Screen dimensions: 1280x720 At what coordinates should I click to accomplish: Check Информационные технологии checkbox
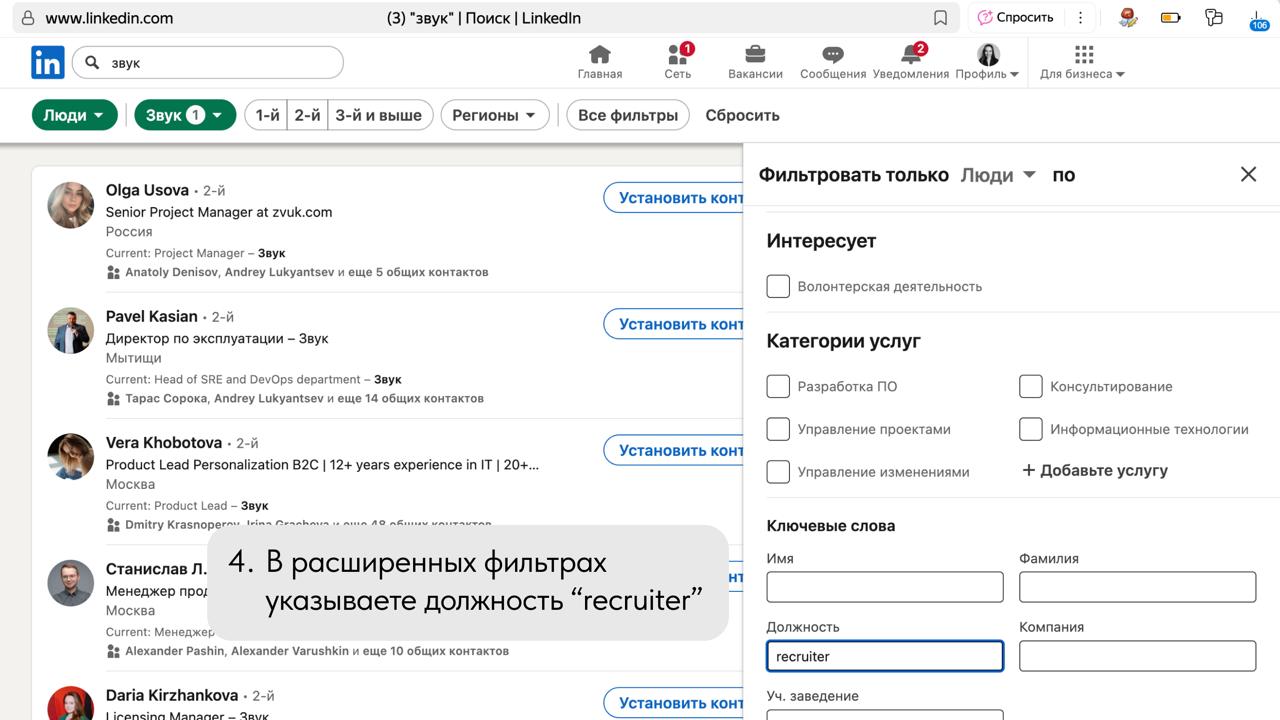[1031, 429]
